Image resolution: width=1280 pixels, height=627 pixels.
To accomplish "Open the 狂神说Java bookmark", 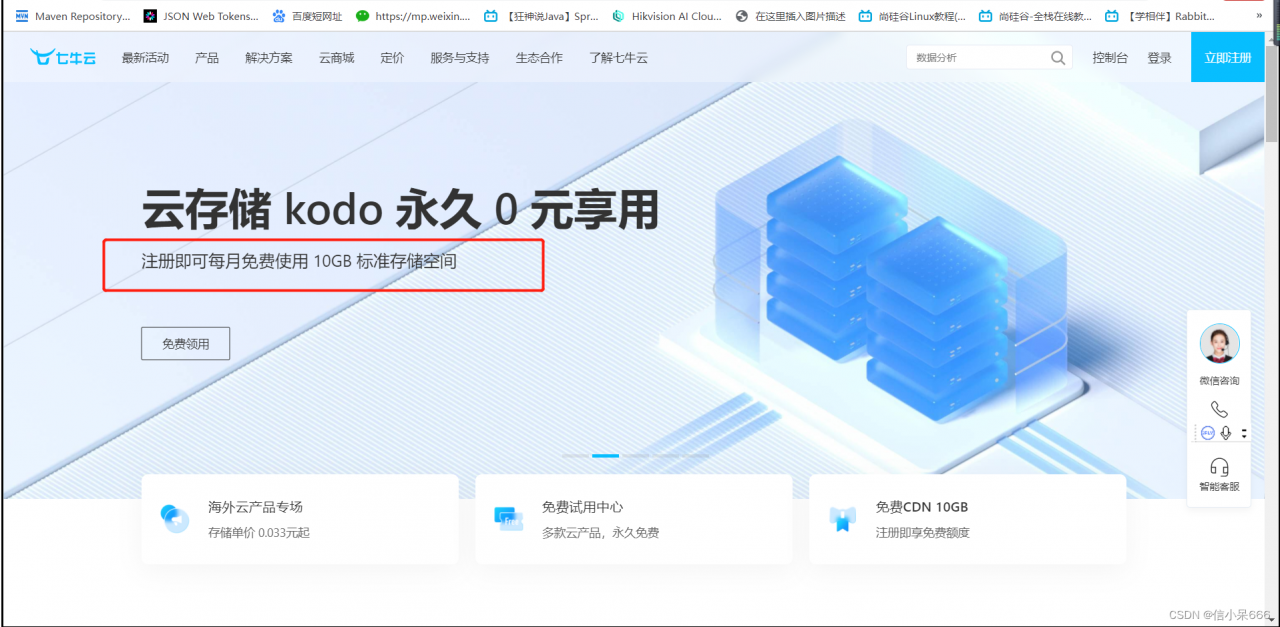I will (541, 16).
